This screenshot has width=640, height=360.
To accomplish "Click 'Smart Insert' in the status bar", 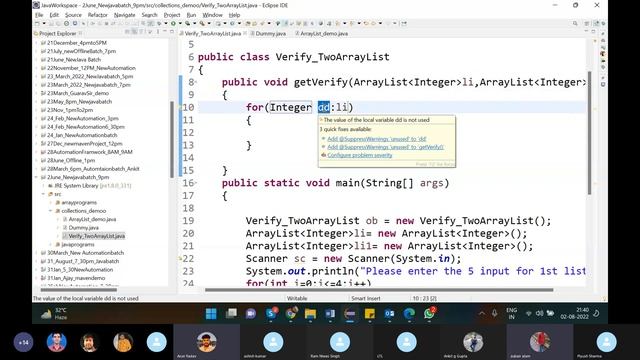I will click(x=365, y=298).
